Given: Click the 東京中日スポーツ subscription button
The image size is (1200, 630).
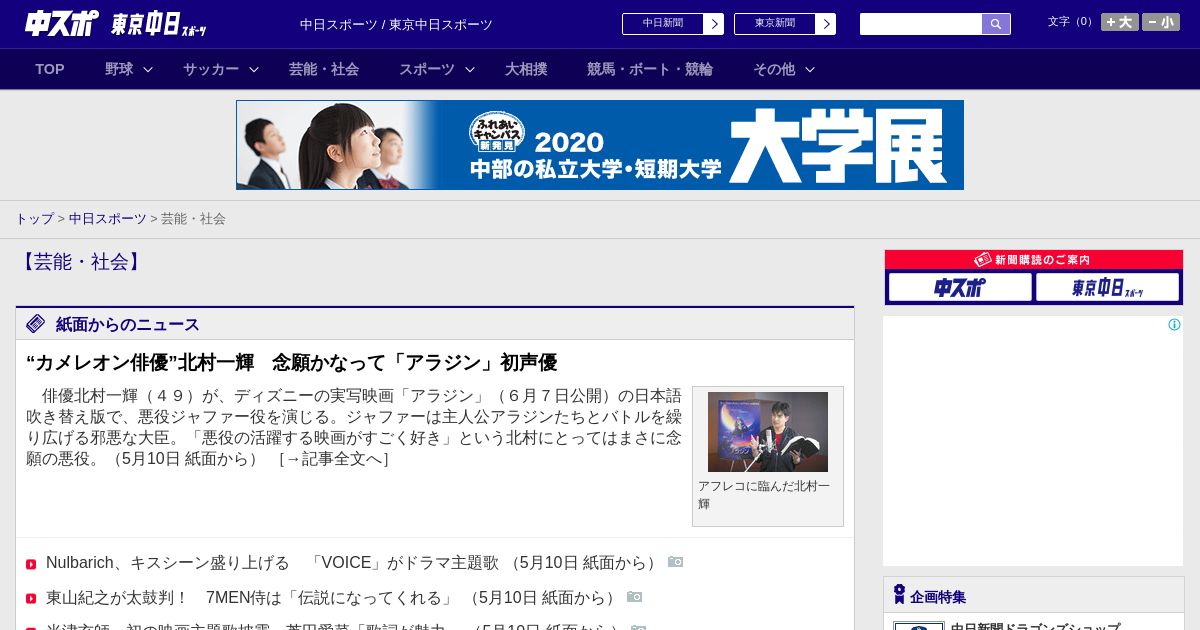Looking at the screenshot, I should pyautogui.click(x=1107, y=287).
